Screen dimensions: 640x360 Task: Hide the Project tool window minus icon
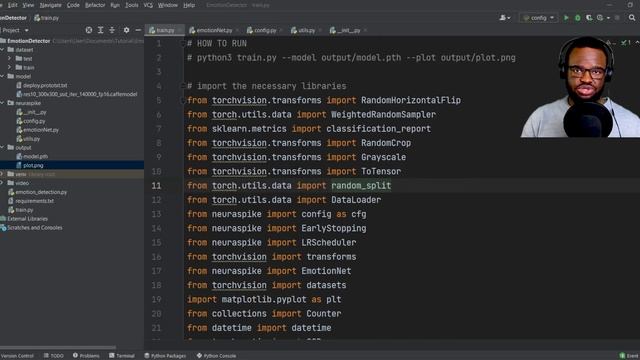click(x=138, y=30)
